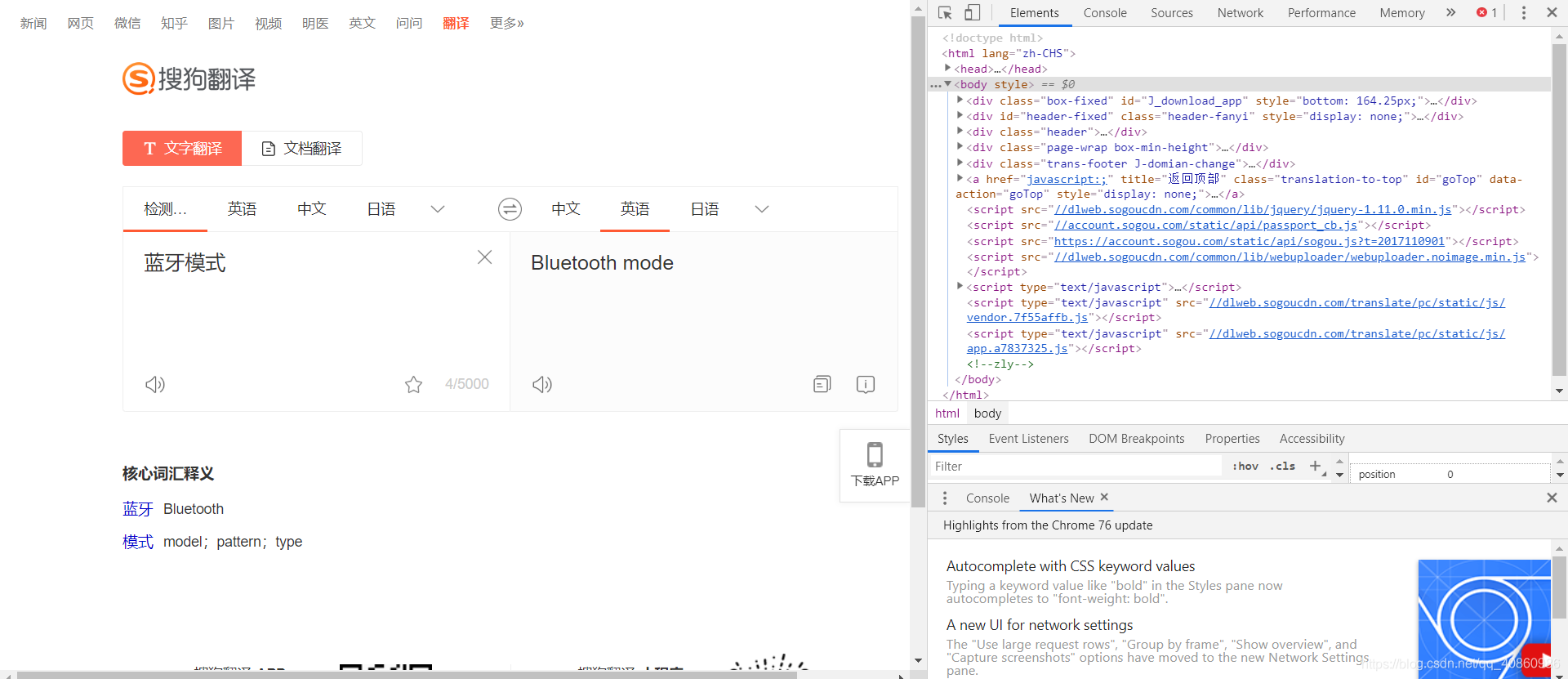The width and height of the screenshot is (1568, 679).
Task: Click the 蓝牙 vocabulary link
Action: coord(138,509)
